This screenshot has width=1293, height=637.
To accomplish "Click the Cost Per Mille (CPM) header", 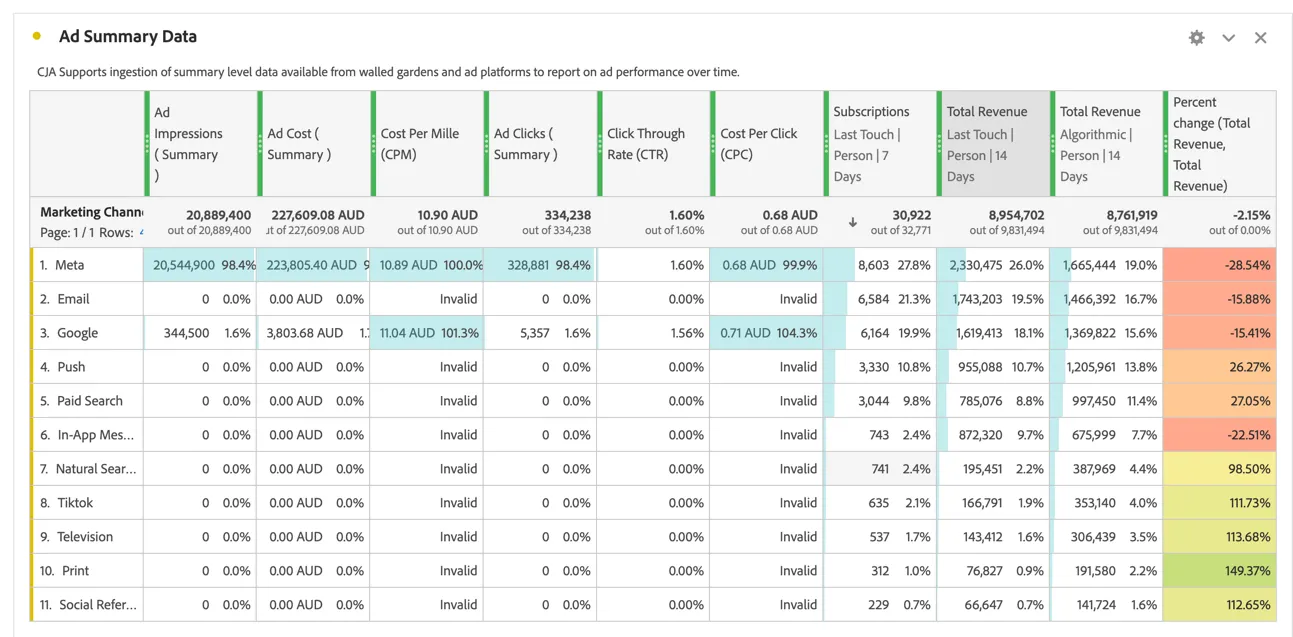I will [426, 144].
